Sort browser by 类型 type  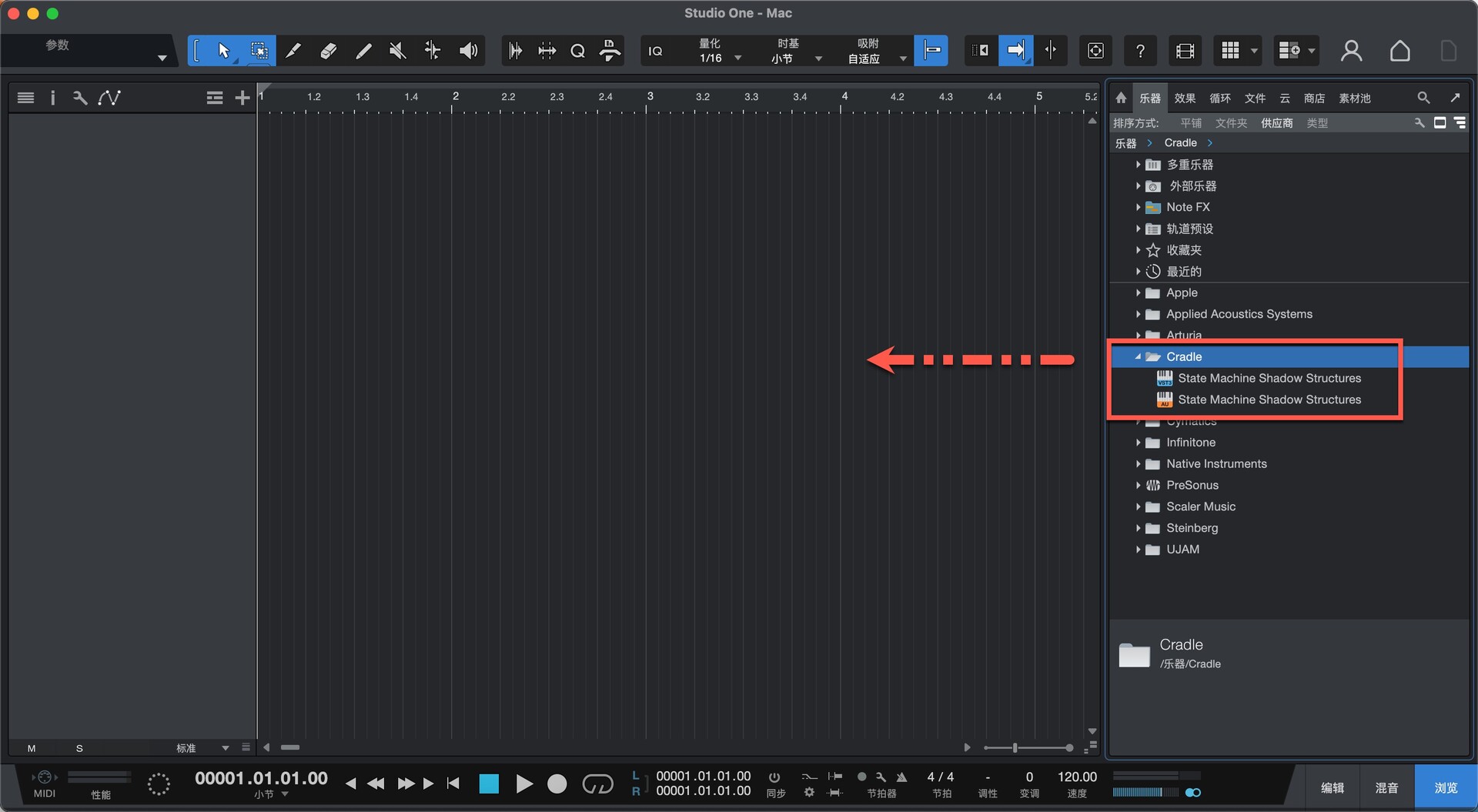[1317, 123]
